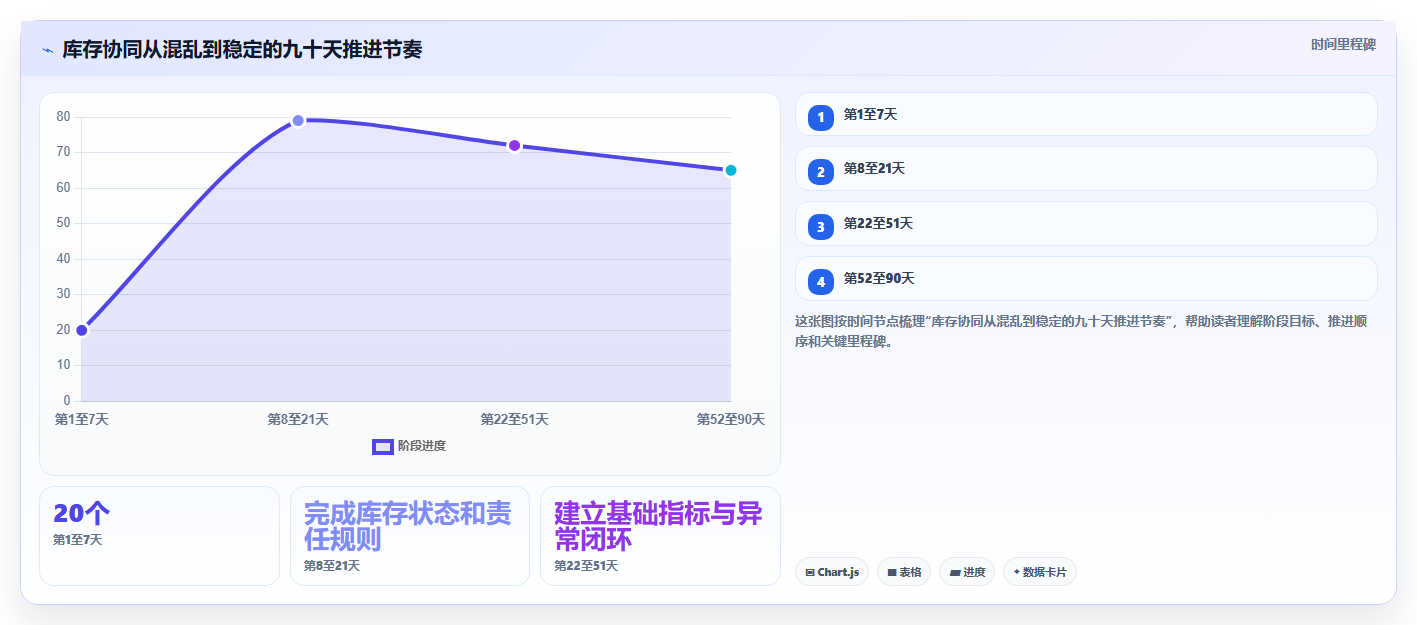The height and width of the screenshot is (625, 1417).
Task: Click the numbered badge 2 icon
Action: pyautogui.click(x=821, y=172)
